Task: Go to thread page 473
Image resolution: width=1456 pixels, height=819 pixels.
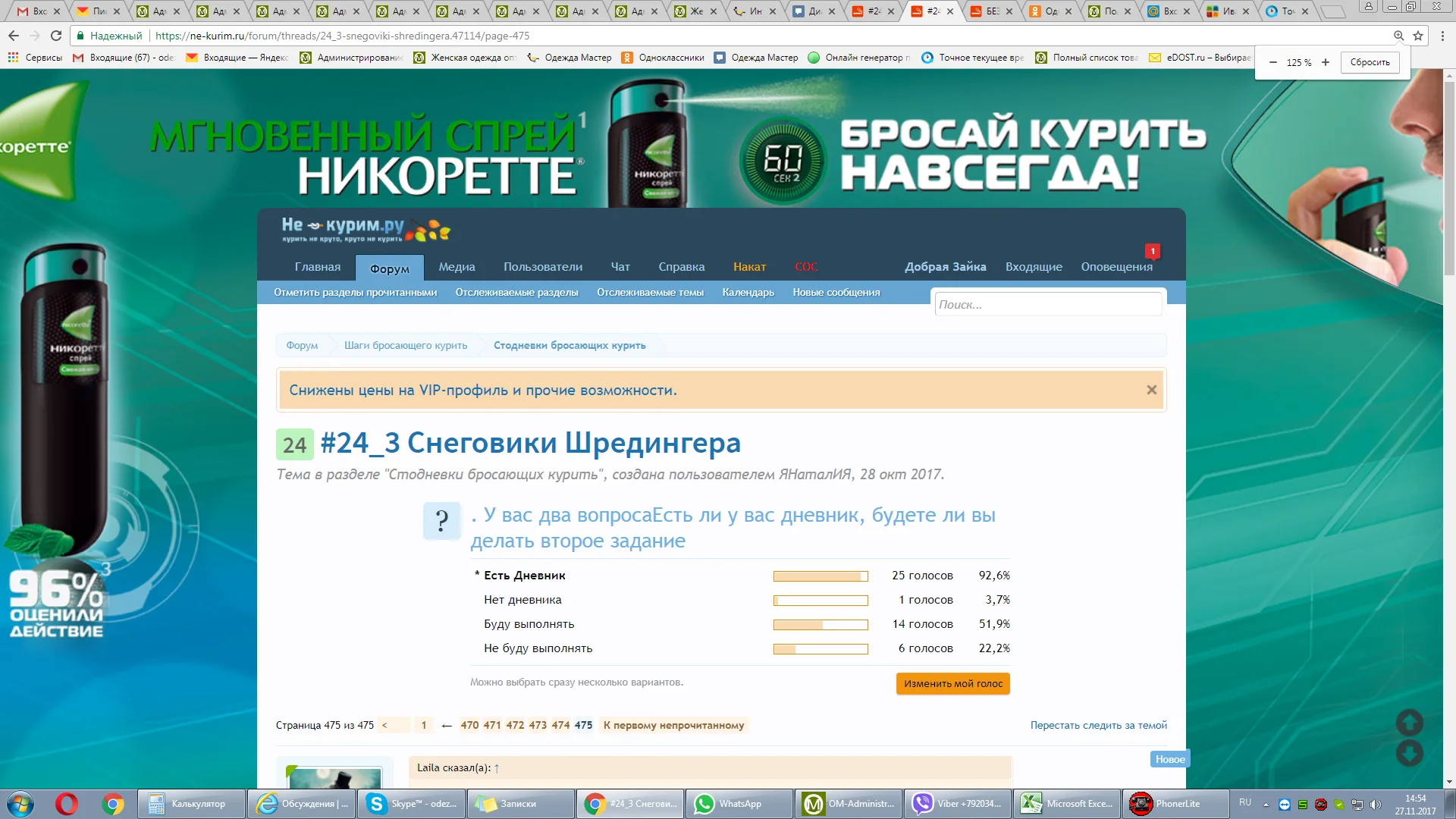Action: [538, 725]
